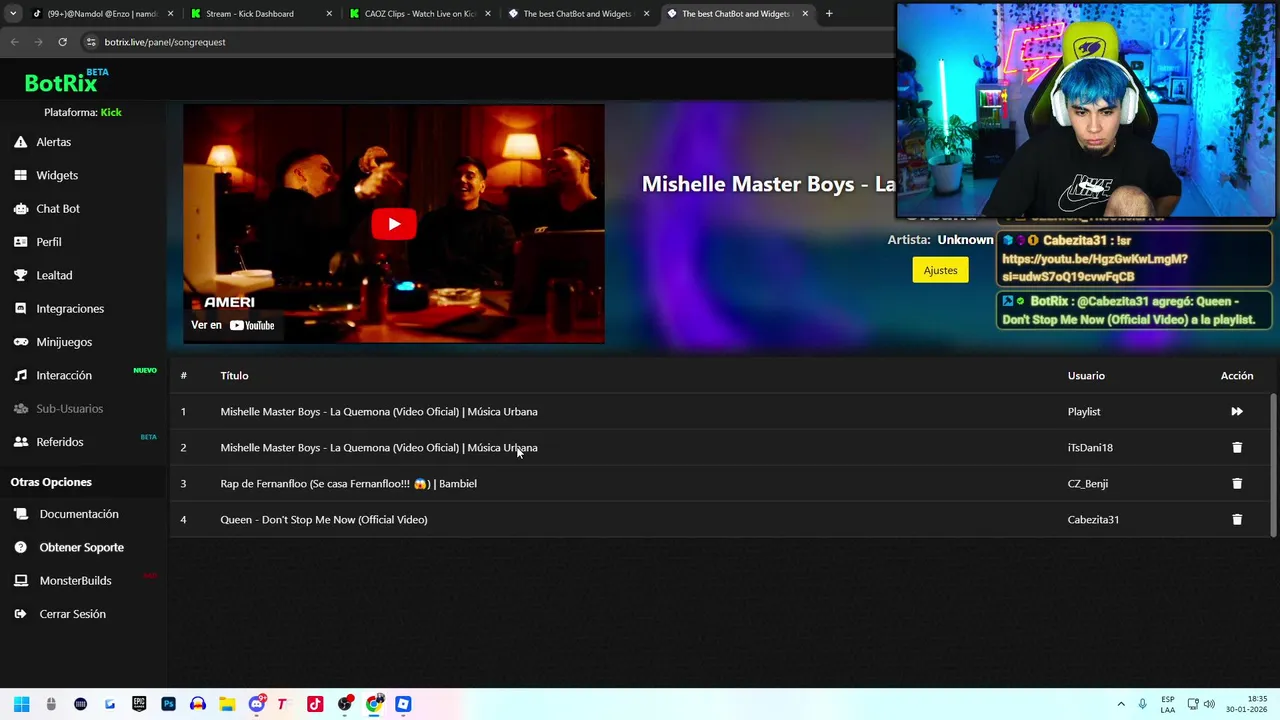Click the Obtener Soporte lifebuoy icon

tap(20, 547)
